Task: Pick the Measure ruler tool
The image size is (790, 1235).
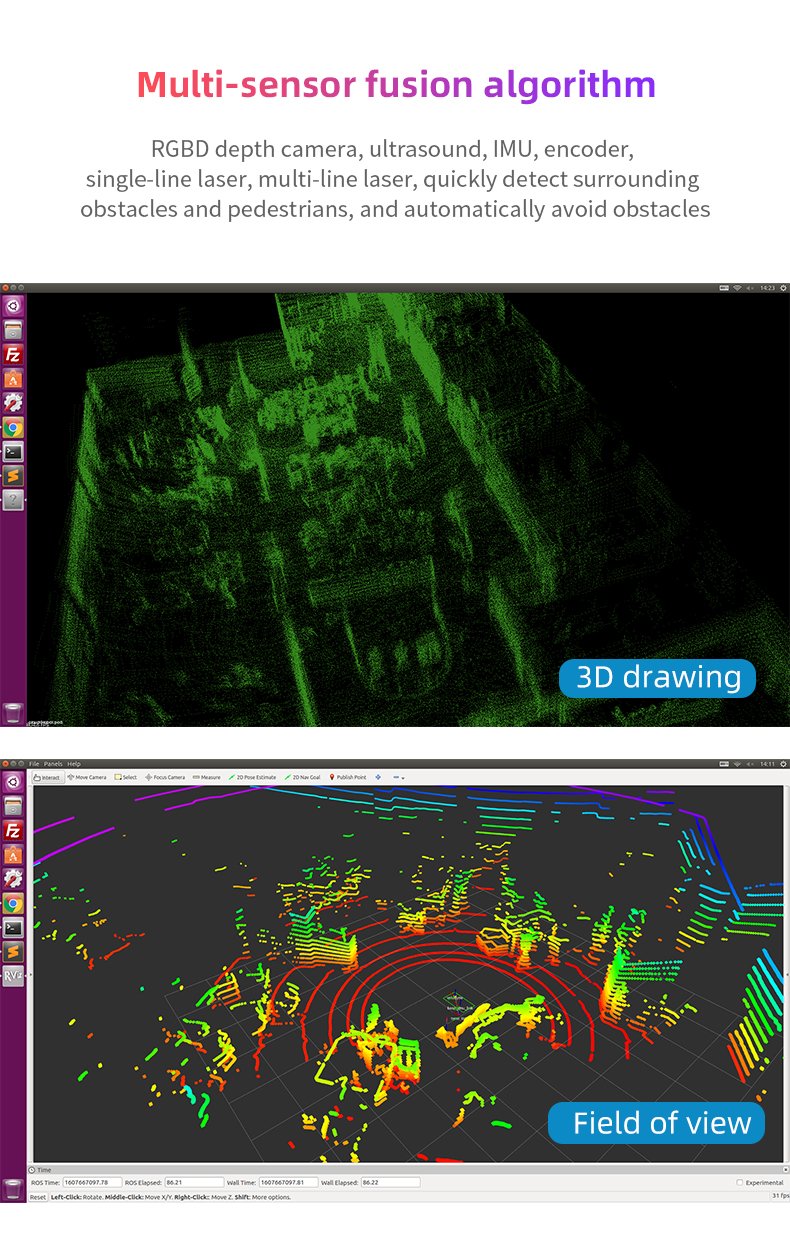Action: pyautogui.click(x=207, y=777)
